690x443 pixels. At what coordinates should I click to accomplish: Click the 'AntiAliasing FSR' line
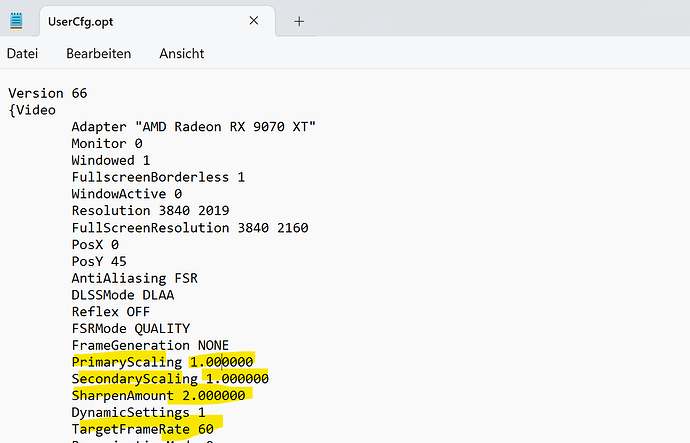point(135,278)
